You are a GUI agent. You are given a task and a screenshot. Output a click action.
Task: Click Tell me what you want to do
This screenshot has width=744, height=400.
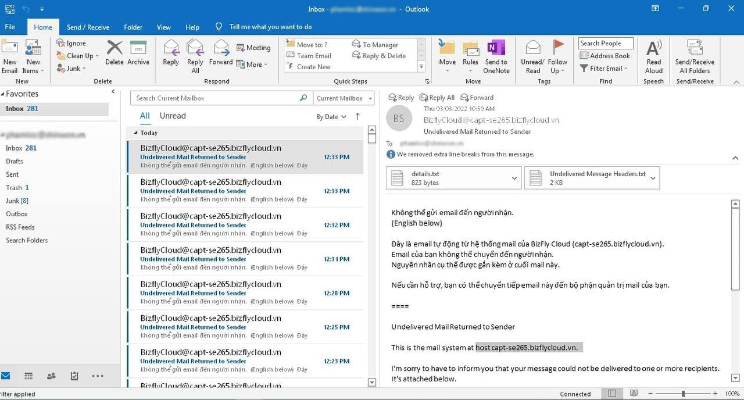(x=270, y=27)
